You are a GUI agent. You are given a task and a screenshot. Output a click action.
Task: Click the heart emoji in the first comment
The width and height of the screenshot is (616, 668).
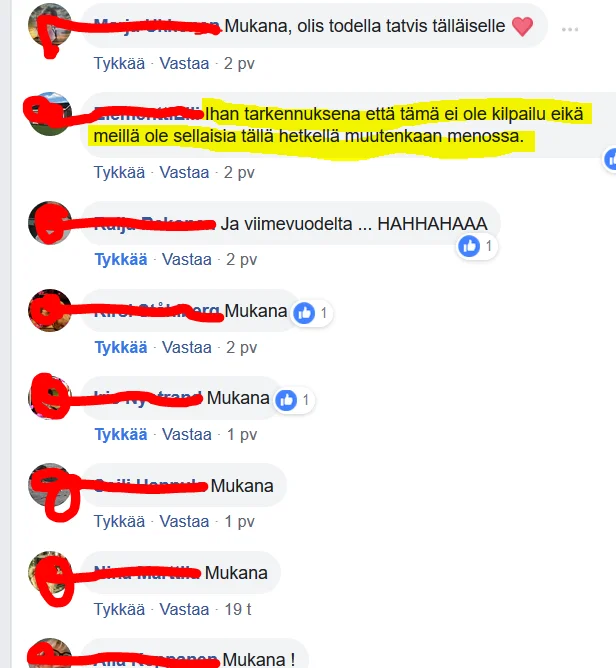pos(522,26)
